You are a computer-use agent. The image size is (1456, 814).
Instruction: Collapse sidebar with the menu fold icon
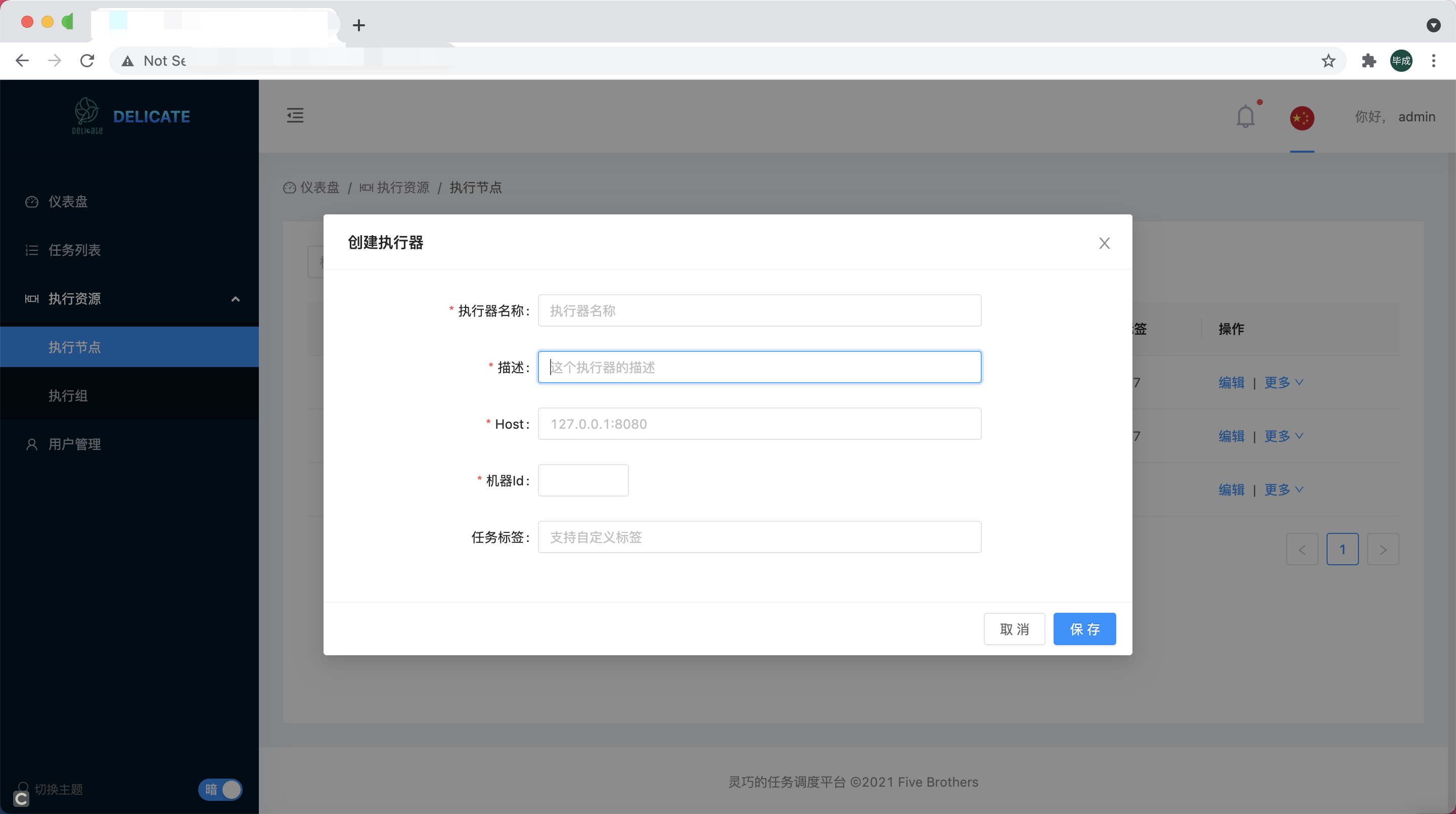(295, 115)
